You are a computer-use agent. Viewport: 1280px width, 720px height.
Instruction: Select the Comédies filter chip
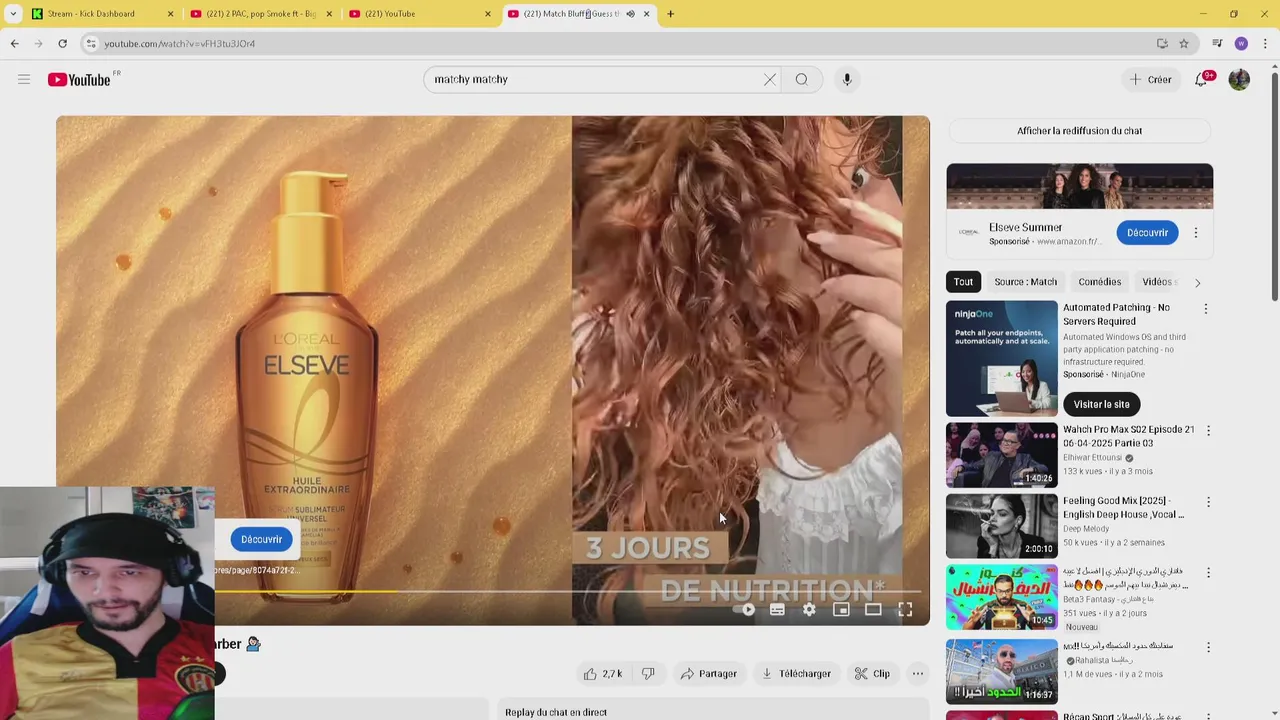tap(1099, 282)
